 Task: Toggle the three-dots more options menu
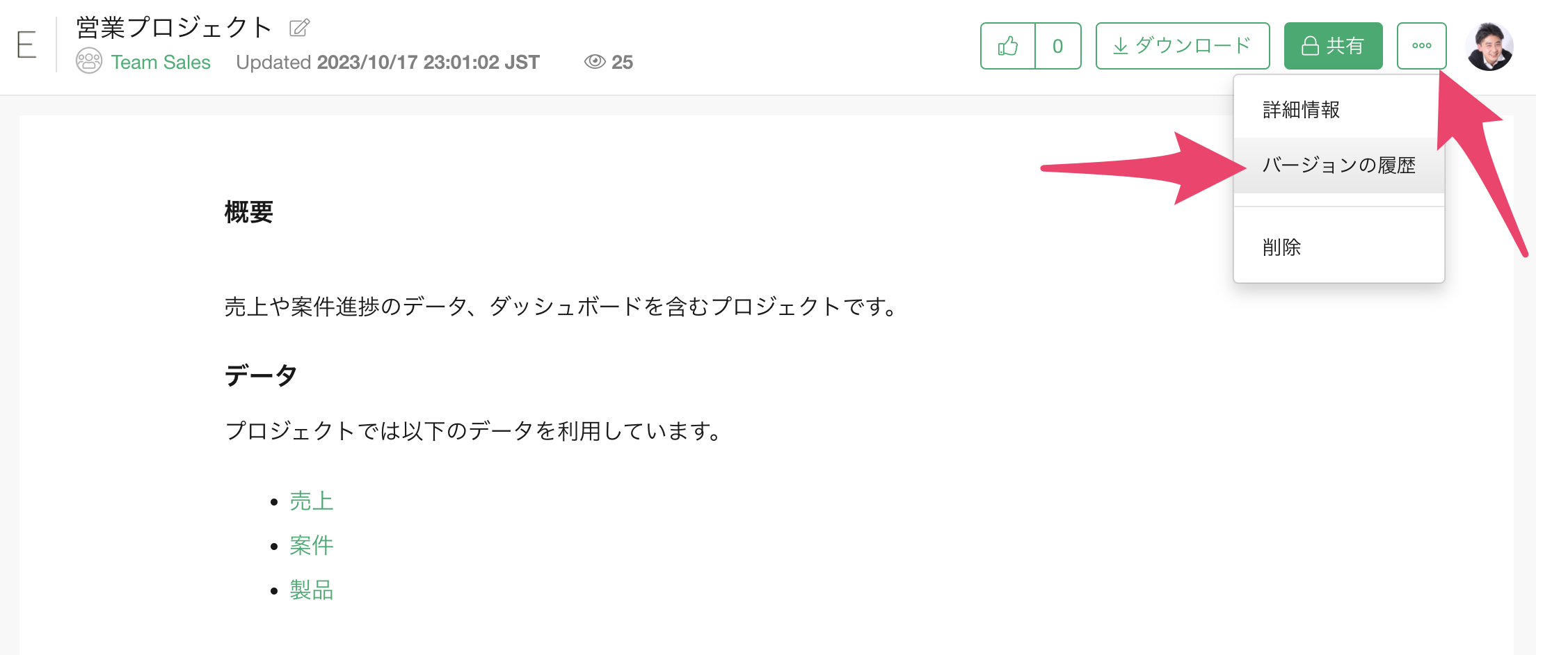1421,46
